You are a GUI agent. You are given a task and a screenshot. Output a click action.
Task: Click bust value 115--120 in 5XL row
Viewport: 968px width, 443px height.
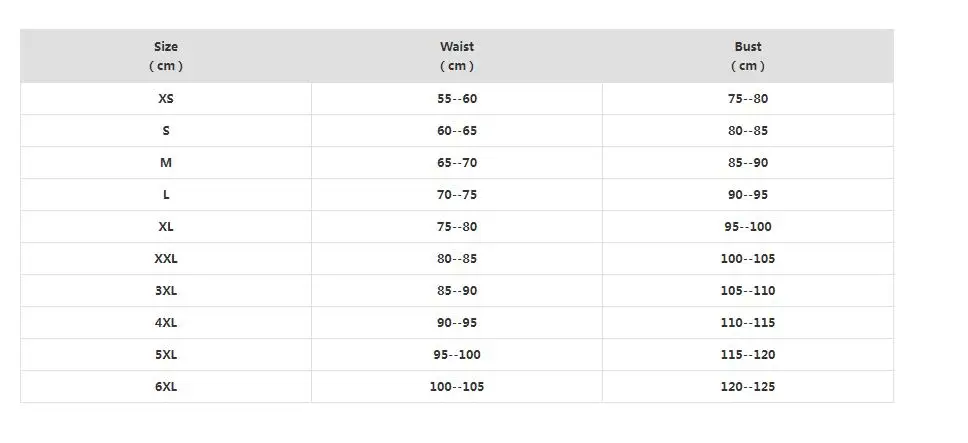click(748, 355)
